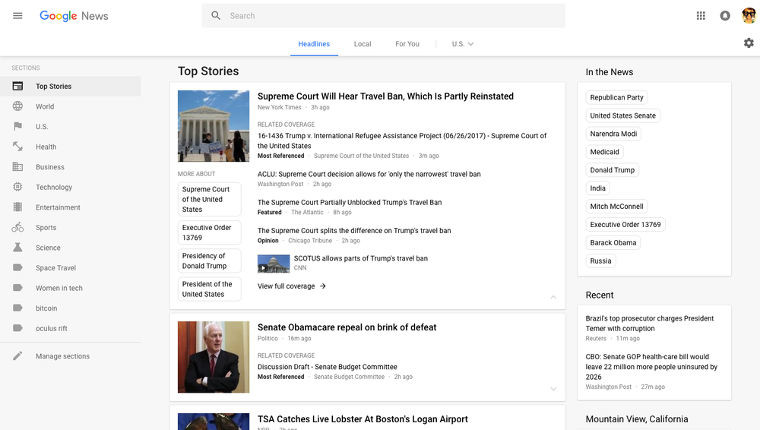760x430 pixels.
Task: Open the notifications bell icon
Action: (x=725, y=16)
